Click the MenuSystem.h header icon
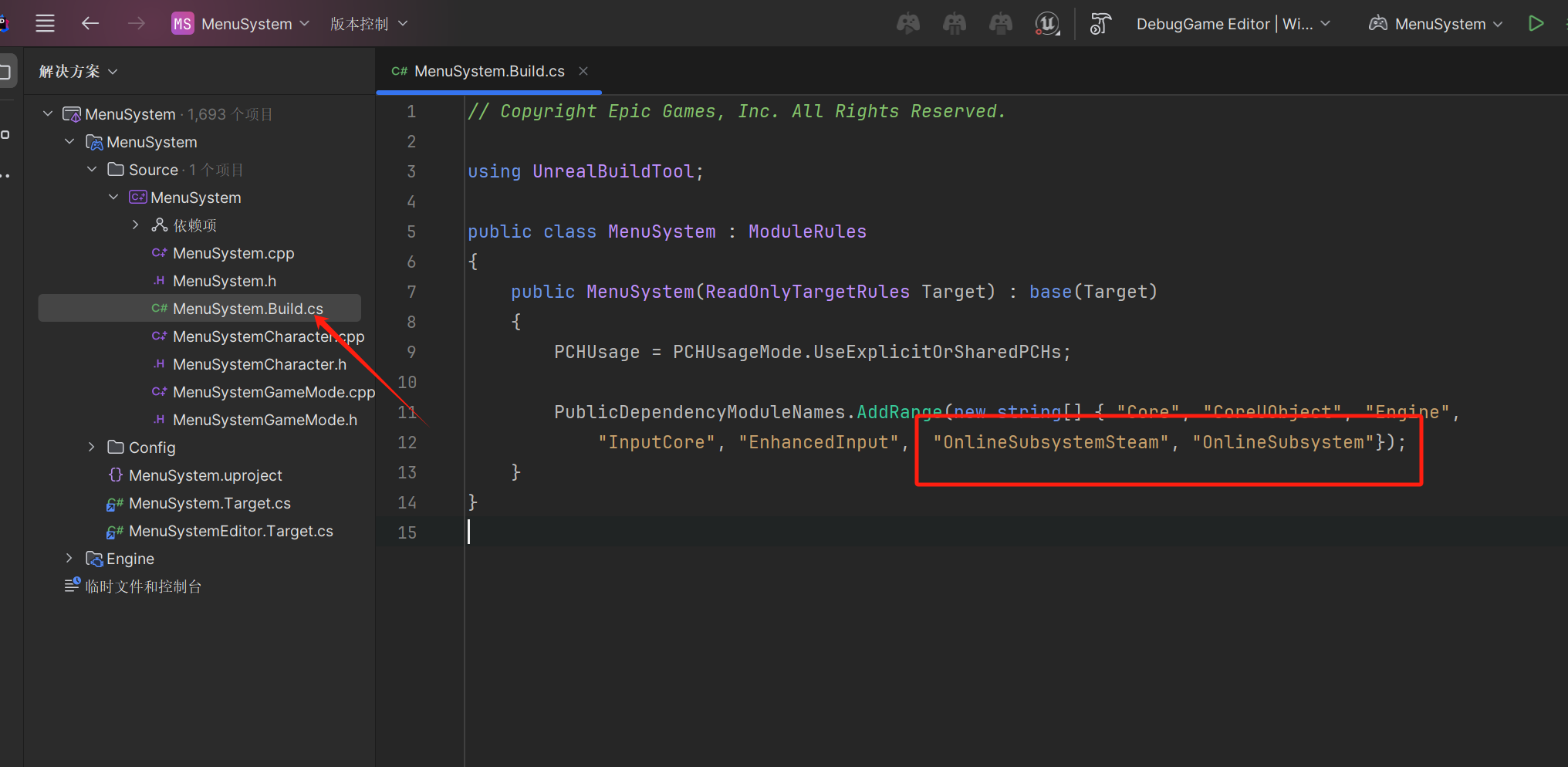The width and height of the screenshot is (1568, 767). [160, 280]
